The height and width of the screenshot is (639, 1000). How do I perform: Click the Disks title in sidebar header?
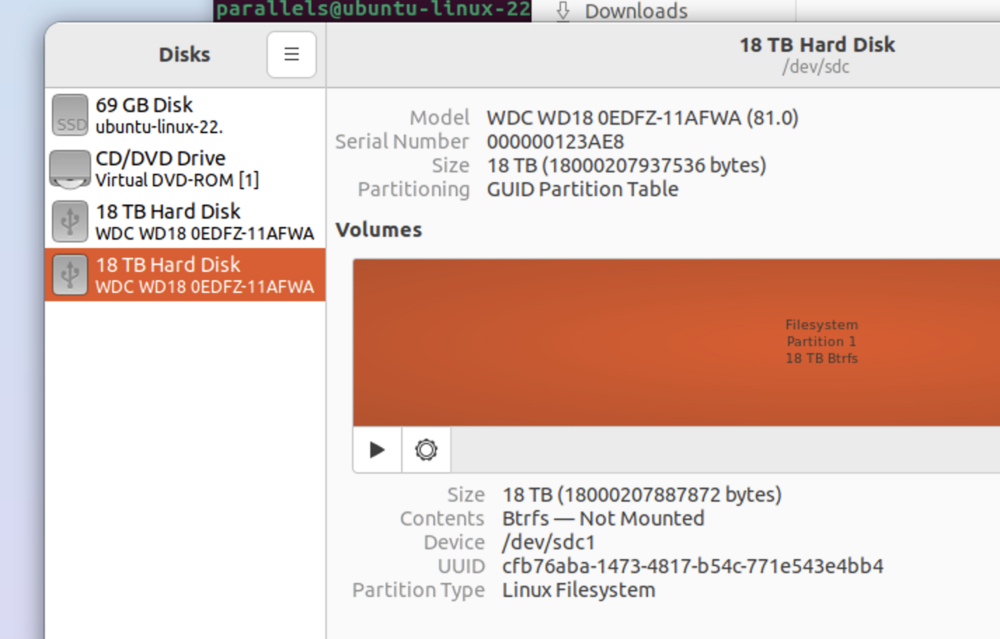pyautogui.click(x=184, y=55)
